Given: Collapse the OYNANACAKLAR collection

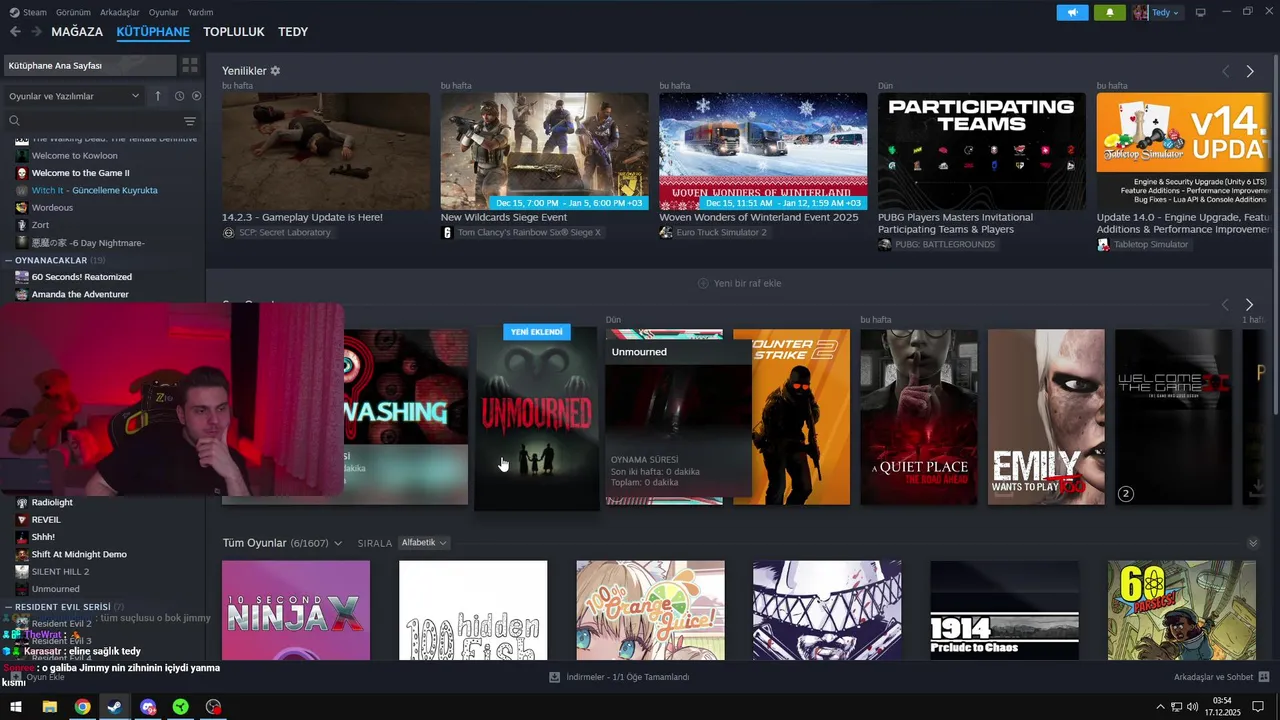Looking at the screenshot, I should coord(8,260).
